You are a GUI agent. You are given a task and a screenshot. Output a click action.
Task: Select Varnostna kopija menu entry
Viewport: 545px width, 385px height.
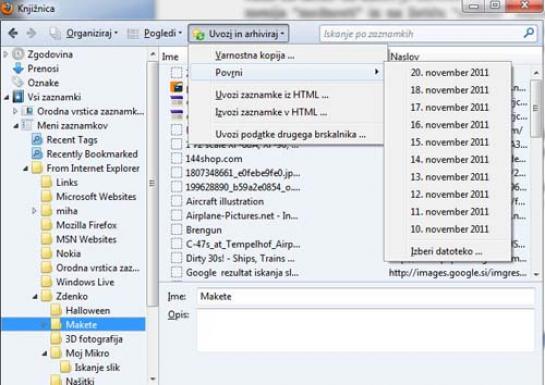(287, 55)
